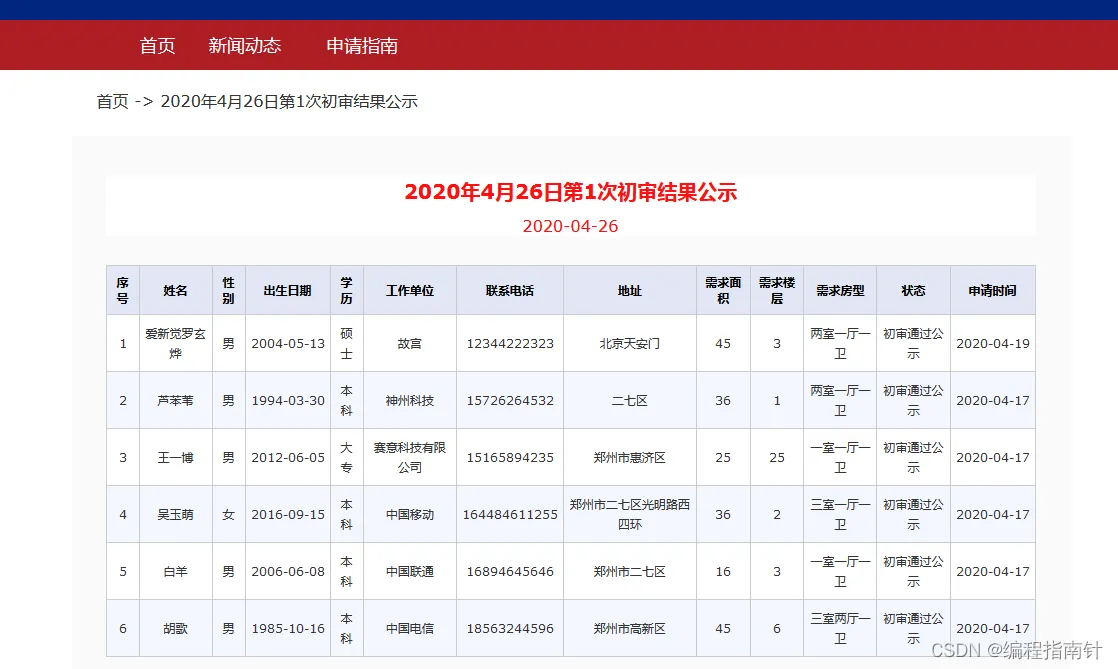The width and height of the screenshot is (1118, 669).
Task: Click the workplace cell 中国联通
Action: (x=410, y=571)
